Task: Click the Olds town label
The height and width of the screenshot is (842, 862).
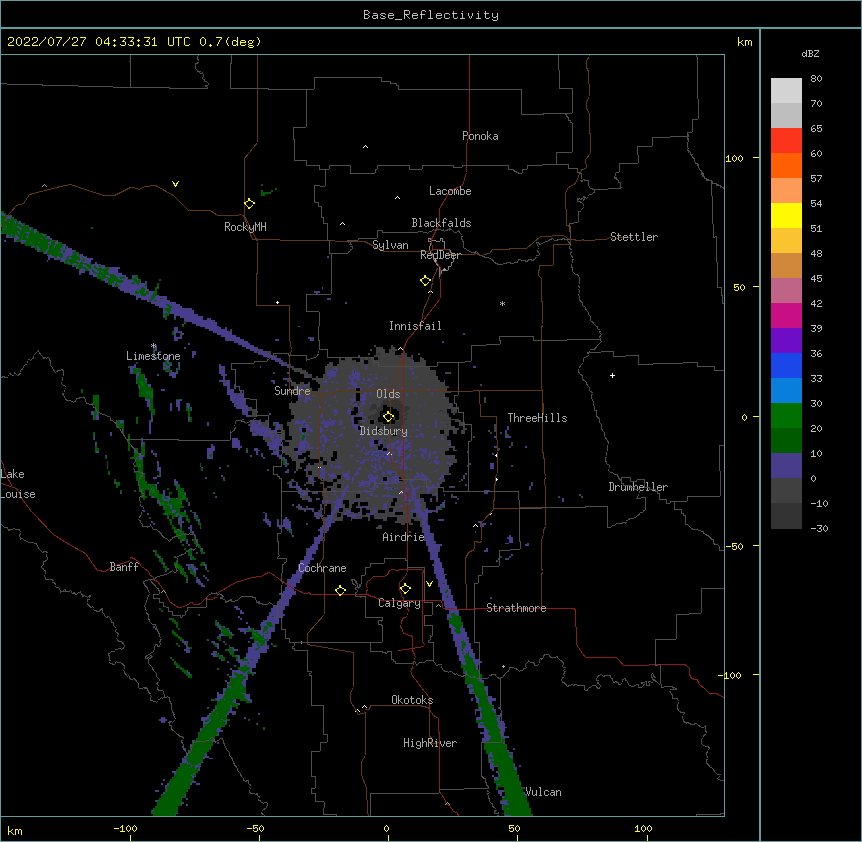Action: pos(388,394)
